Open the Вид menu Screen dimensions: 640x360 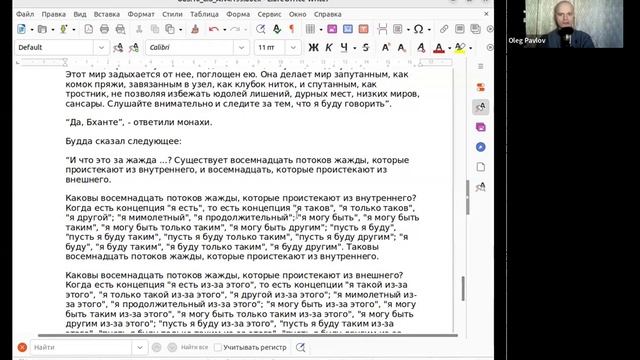(80, 14)
